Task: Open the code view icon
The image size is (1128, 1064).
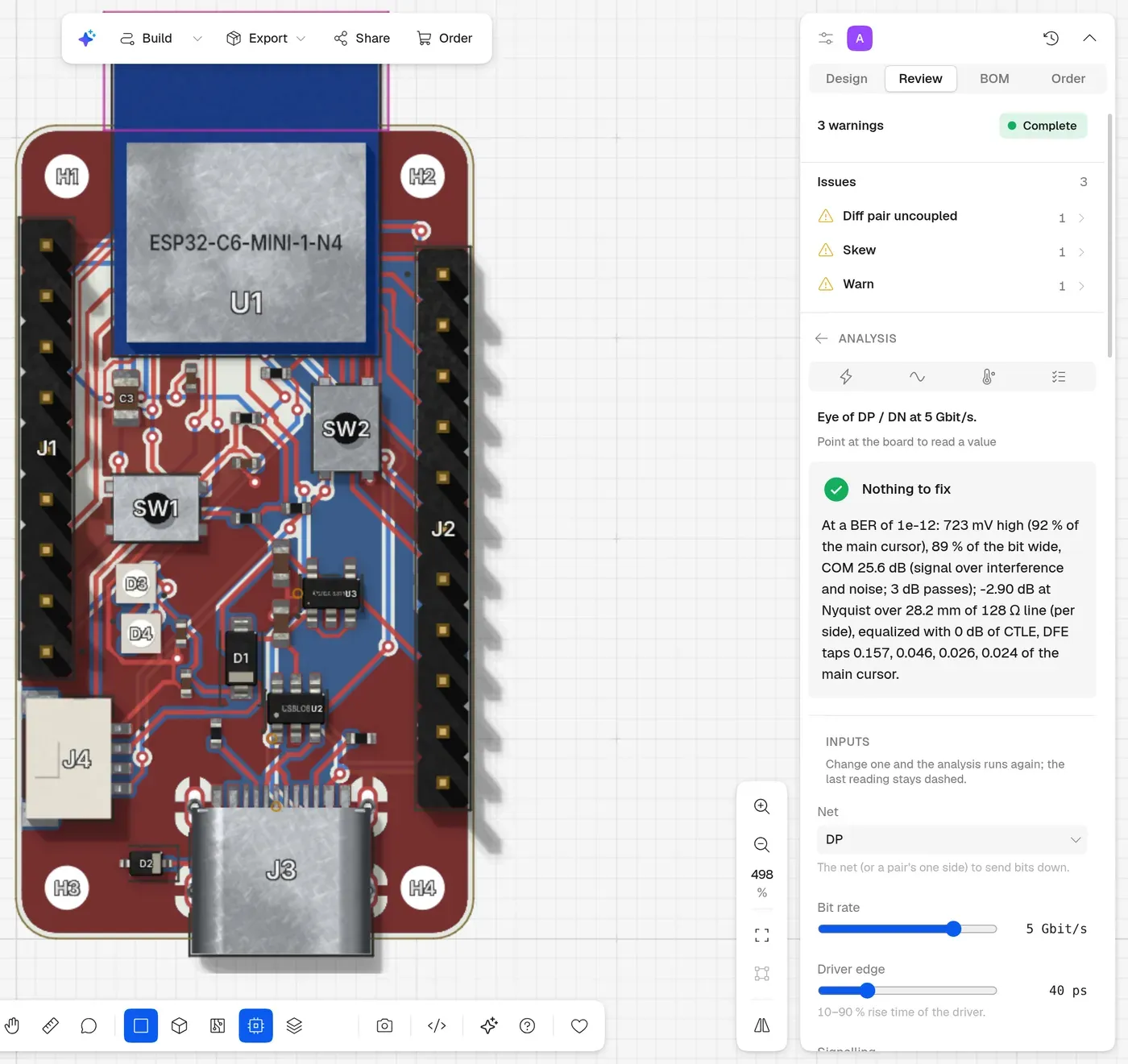Action: [x=437, y=1025]
